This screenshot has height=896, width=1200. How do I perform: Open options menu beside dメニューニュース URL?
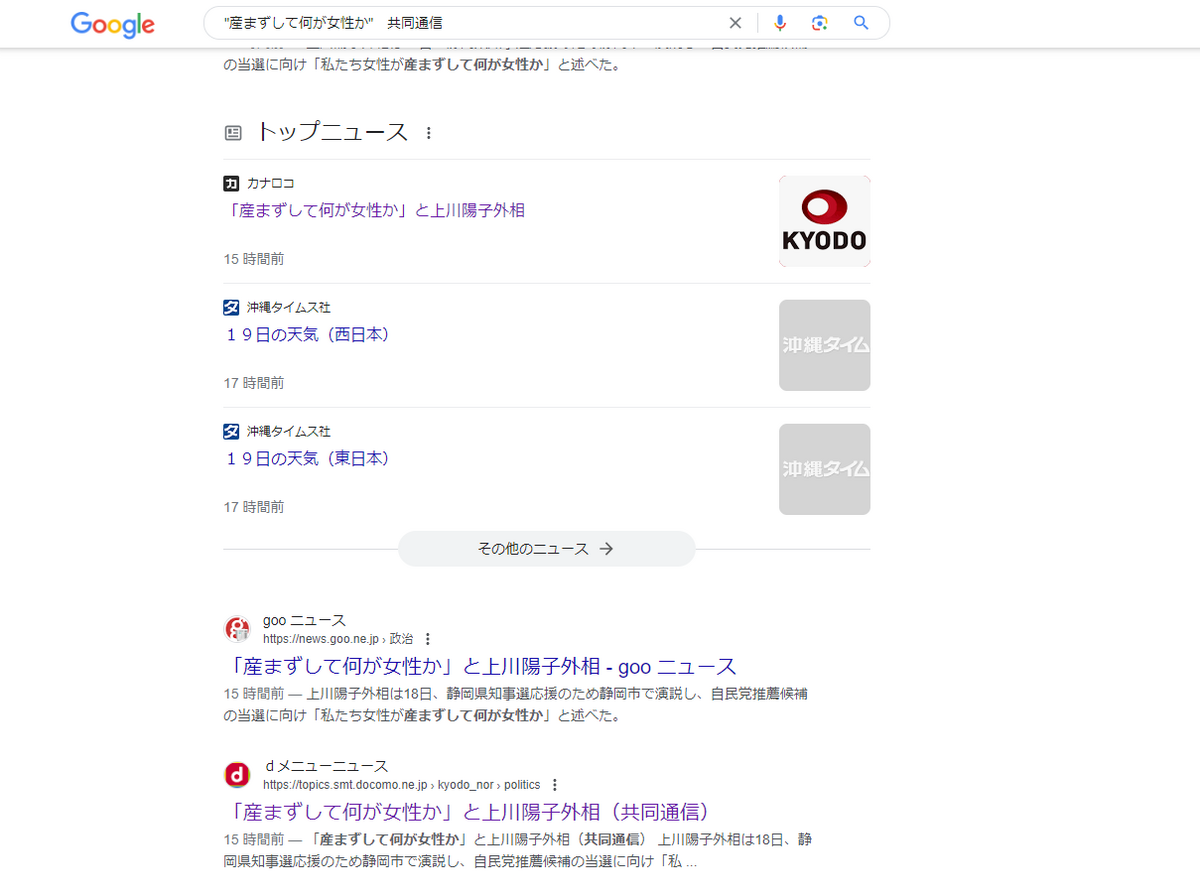point(555,785)
